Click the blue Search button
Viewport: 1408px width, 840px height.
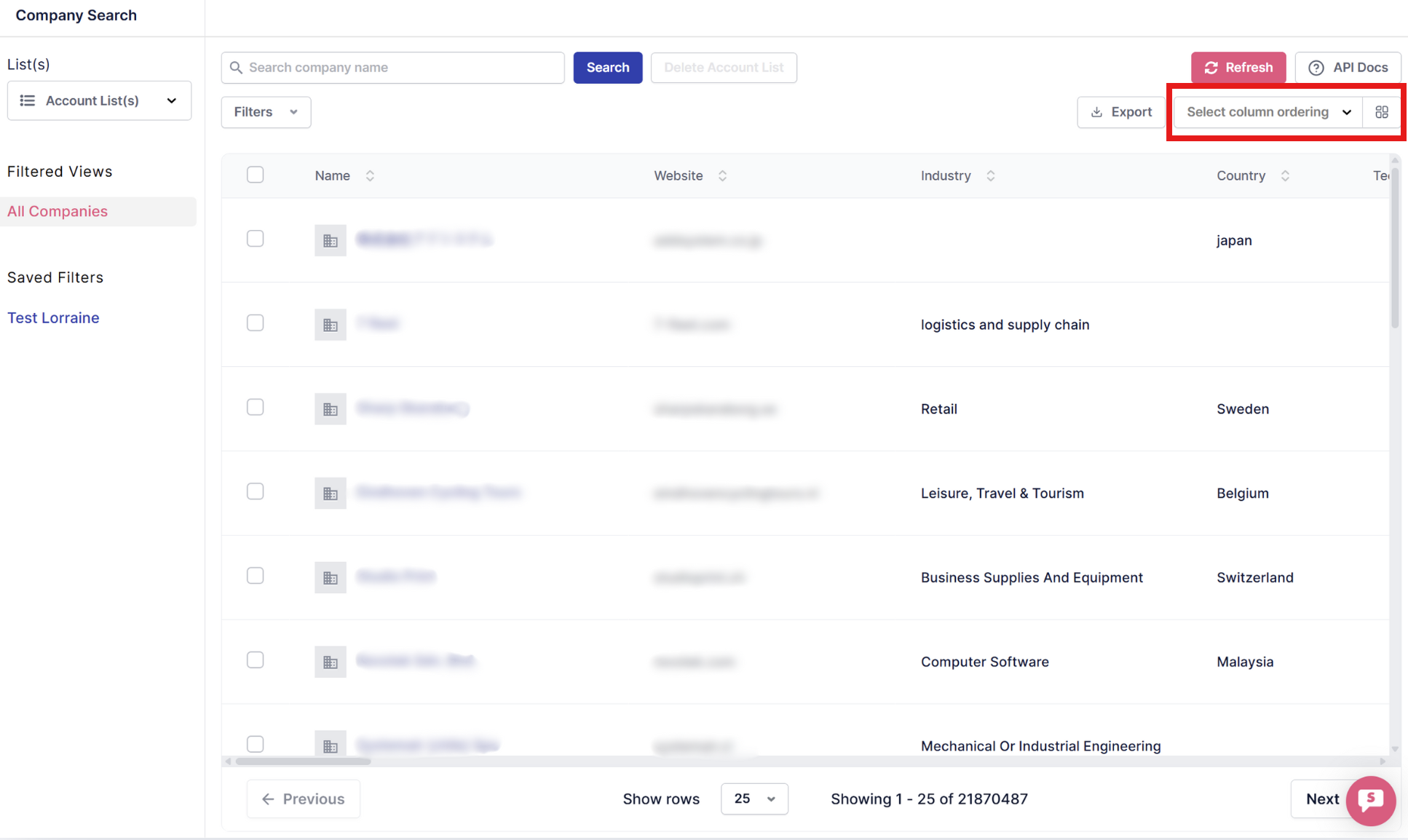(x=607, y=68)
